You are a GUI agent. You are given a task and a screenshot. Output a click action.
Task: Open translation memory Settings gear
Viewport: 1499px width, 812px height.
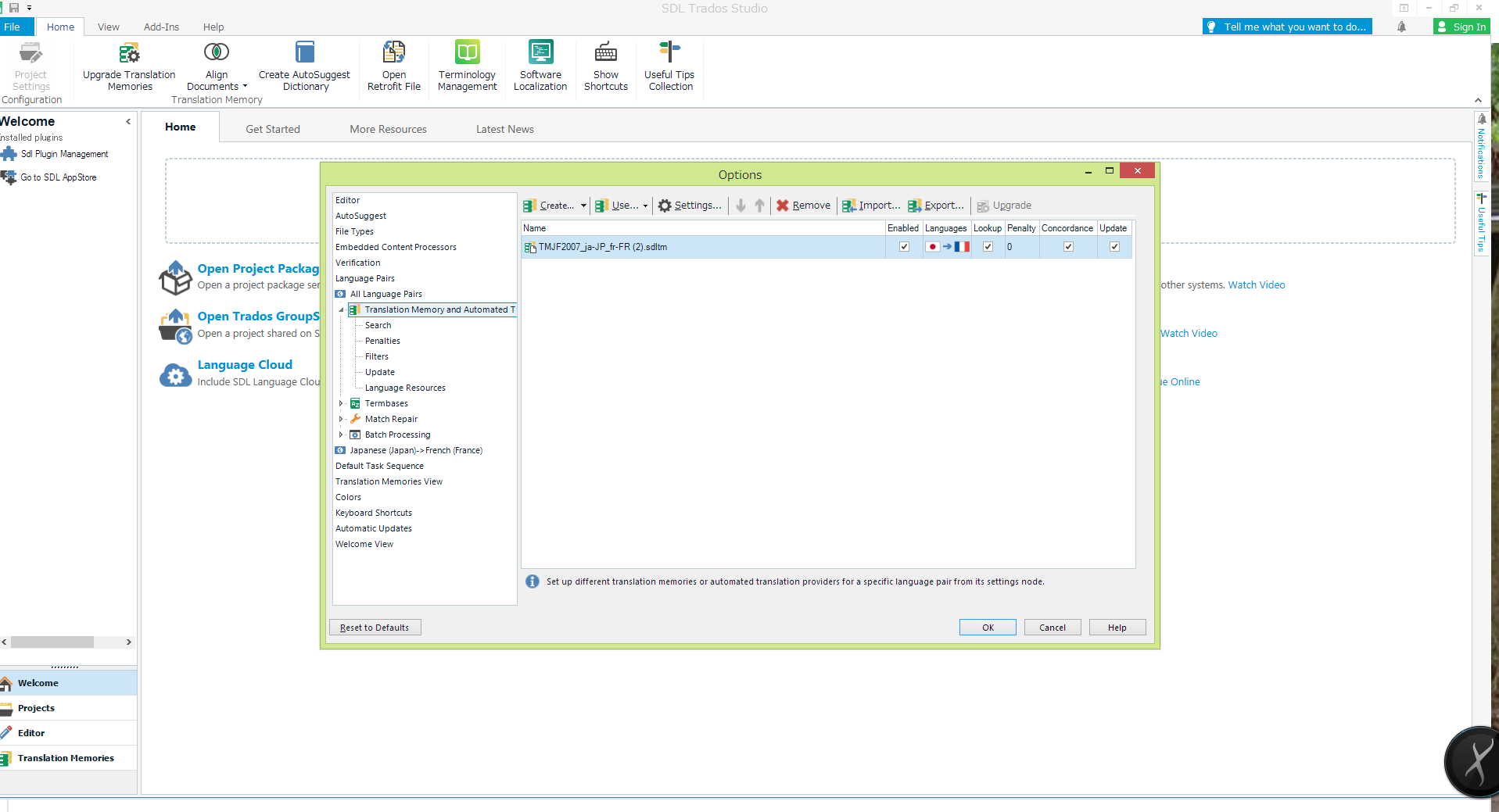[690, 206]
